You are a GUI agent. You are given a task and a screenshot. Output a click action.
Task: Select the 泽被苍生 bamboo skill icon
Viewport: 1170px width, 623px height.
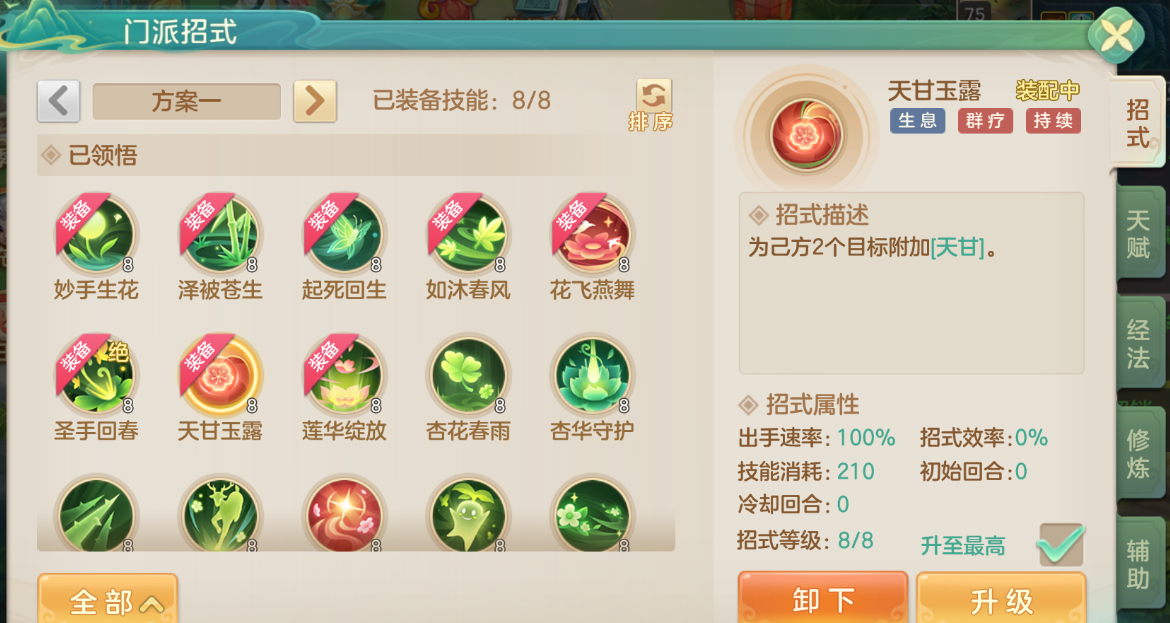220,235
